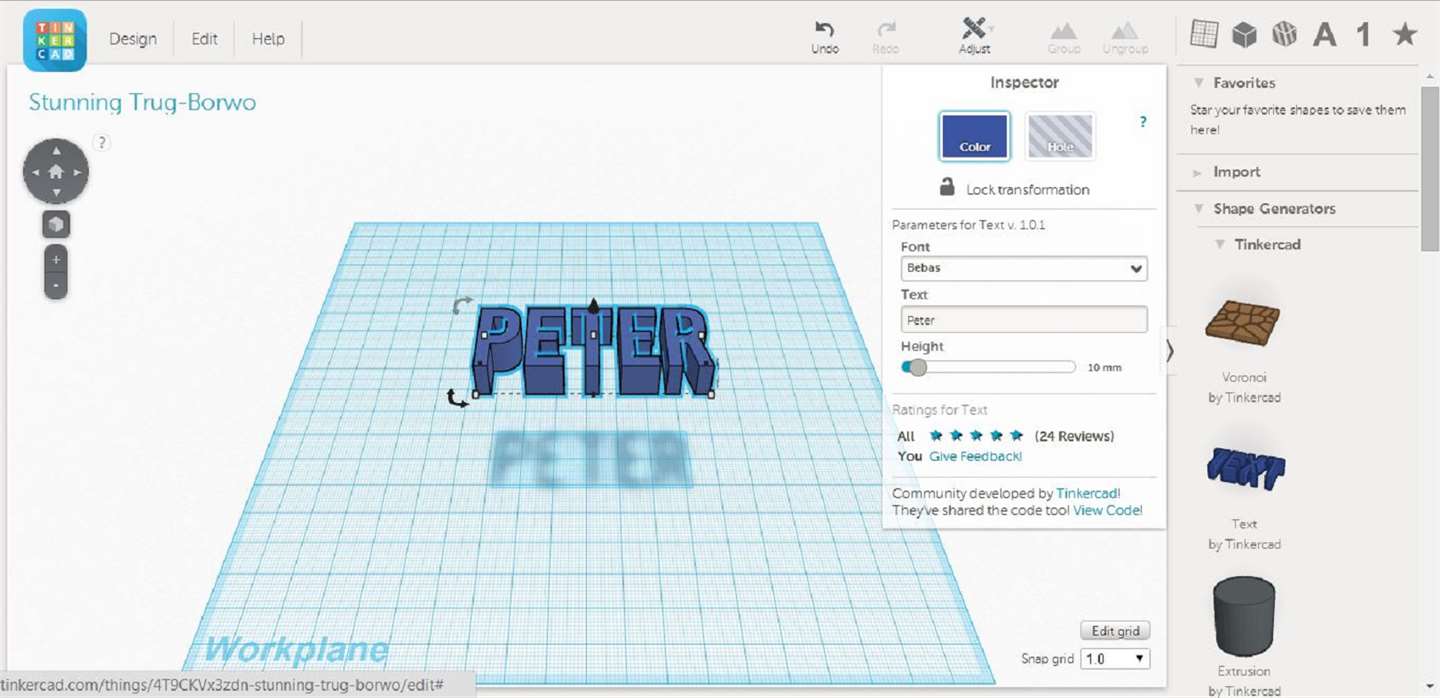Screen dimensions: 1440x698
Task: Show favorites with the star icon
Action: click(1405, 35)
